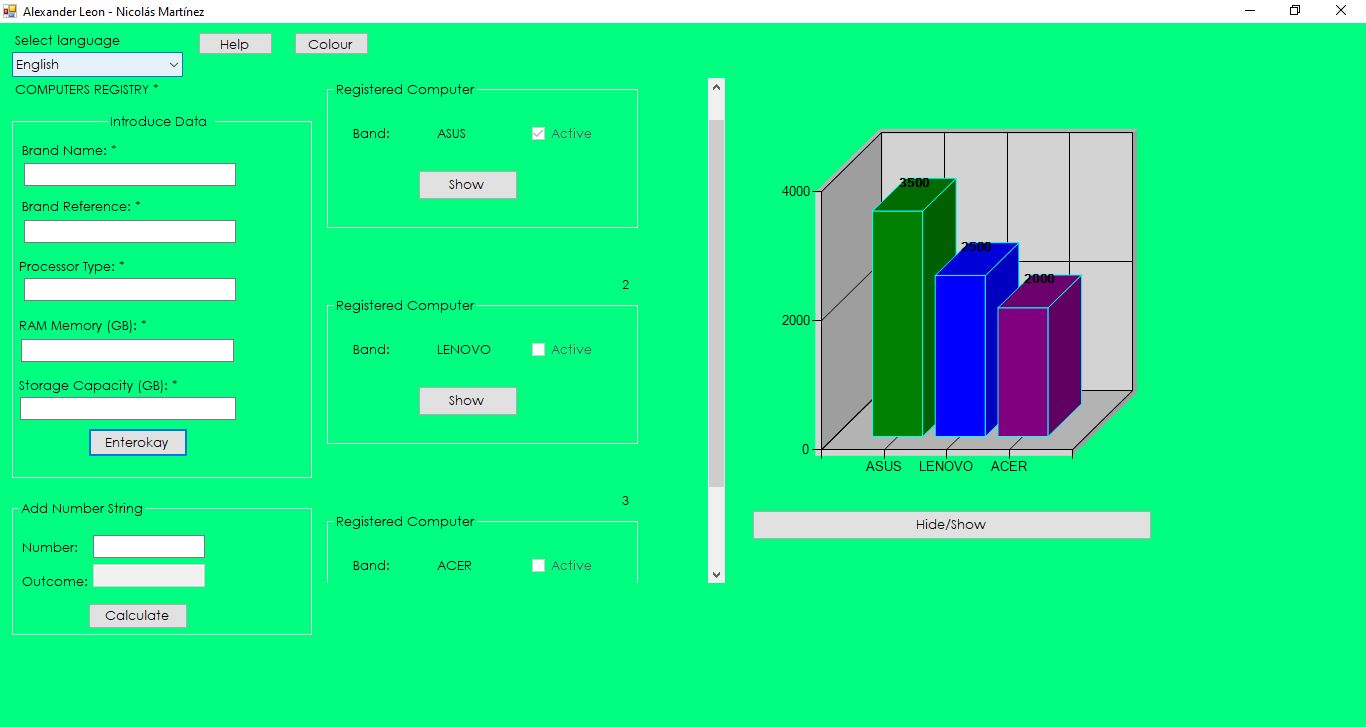The width and height of the screenshot is (1366, 727).
Task: Click Show for the ASUS computer
Action: pyautogui.click(x=468, y=185)
